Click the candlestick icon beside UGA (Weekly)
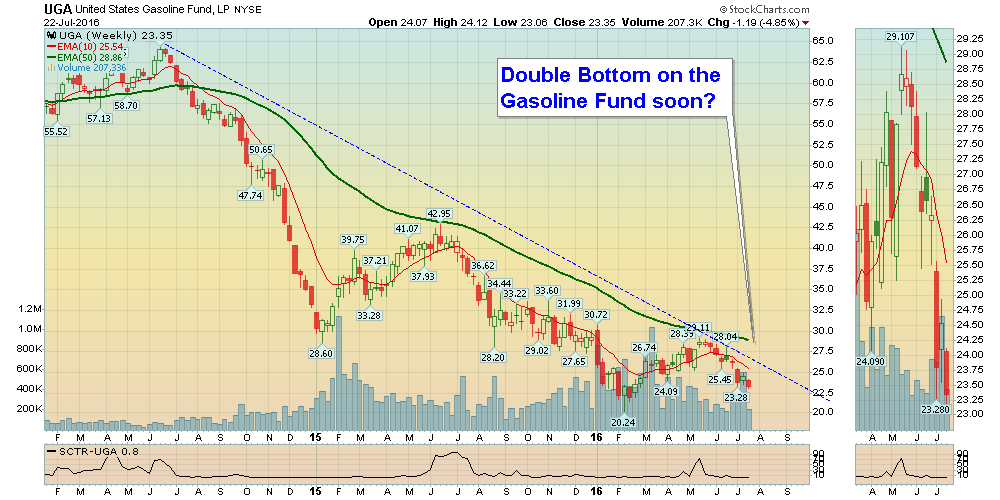The image size is (1000, 500). (50, 35)
